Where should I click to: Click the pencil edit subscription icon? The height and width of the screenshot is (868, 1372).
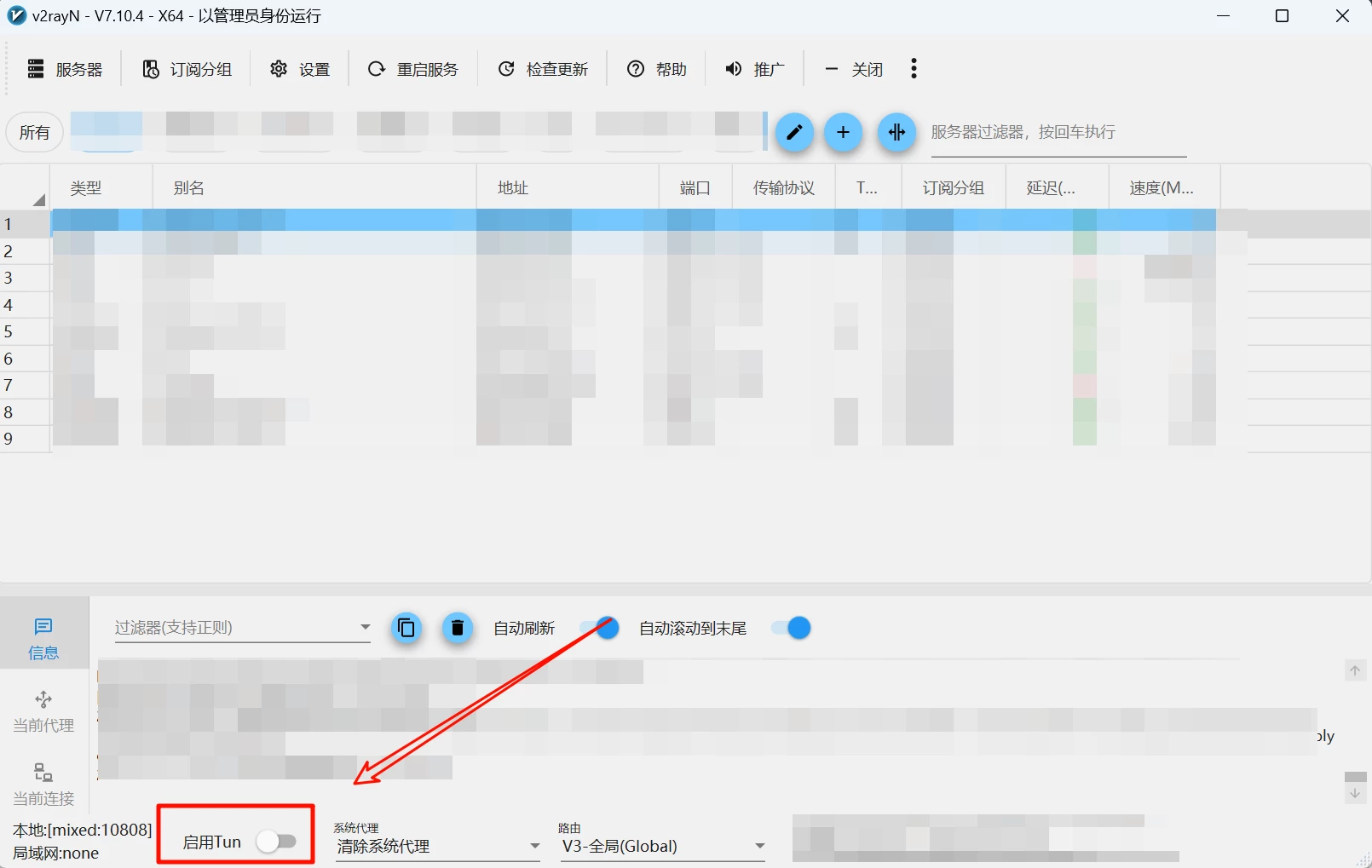(794, 132)
